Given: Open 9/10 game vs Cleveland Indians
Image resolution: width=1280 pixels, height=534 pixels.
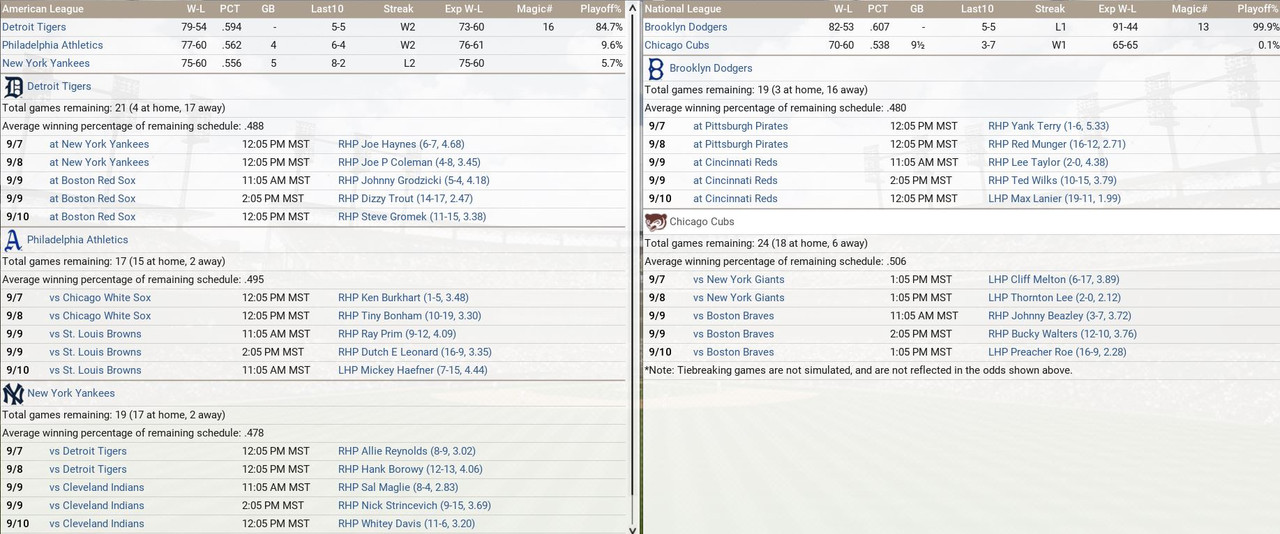Looking at the screenshot, I should click(x=97, y=523).
